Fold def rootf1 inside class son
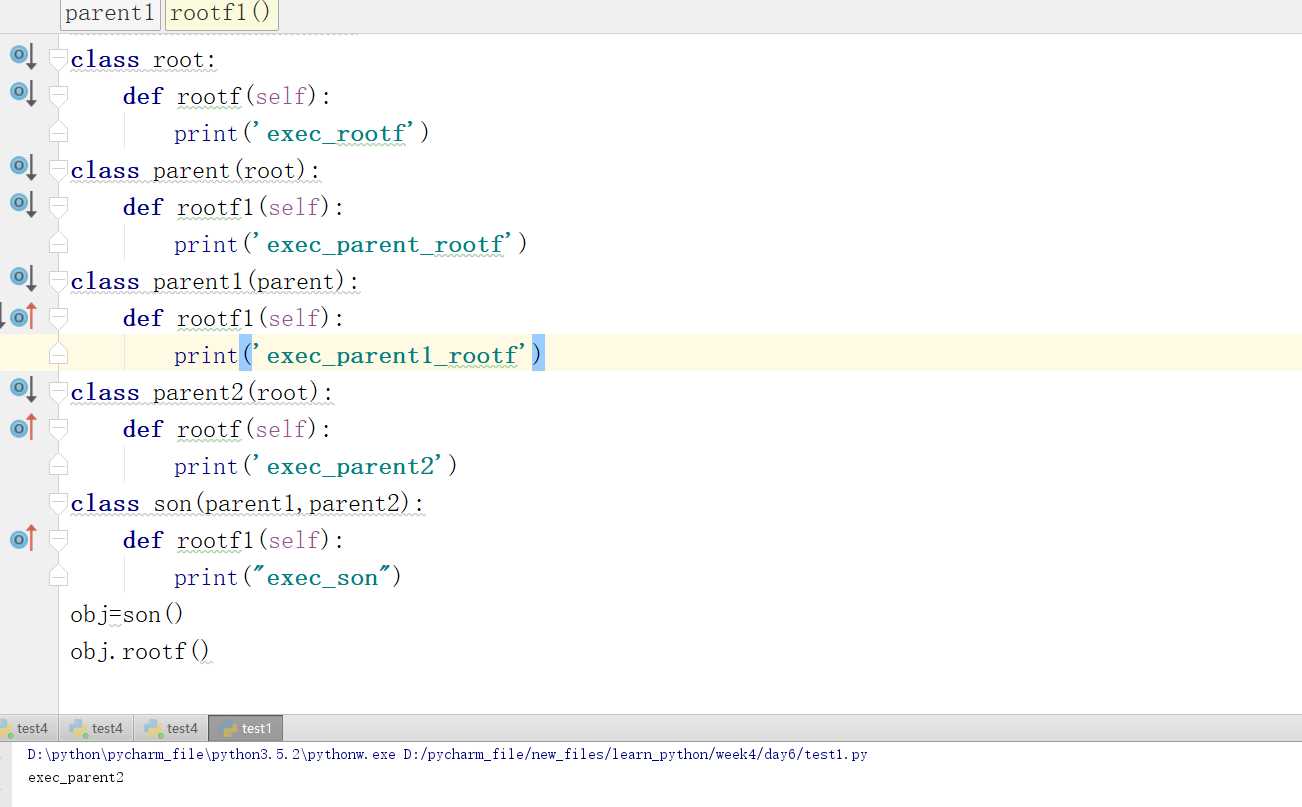 (58, 540)
